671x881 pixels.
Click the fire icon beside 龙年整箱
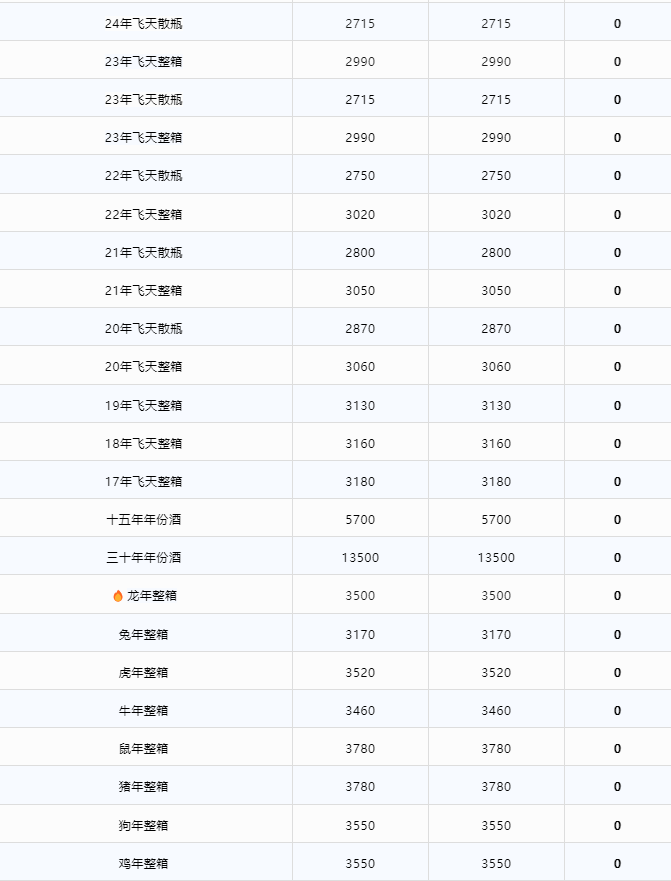(x=118, y=596)
